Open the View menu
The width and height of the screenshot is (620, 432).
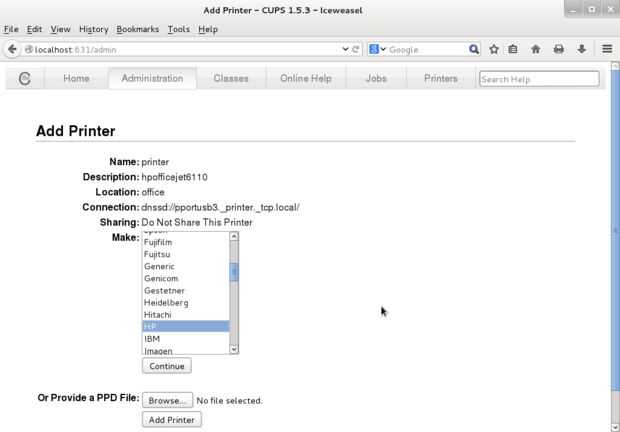tap(60, 29)
